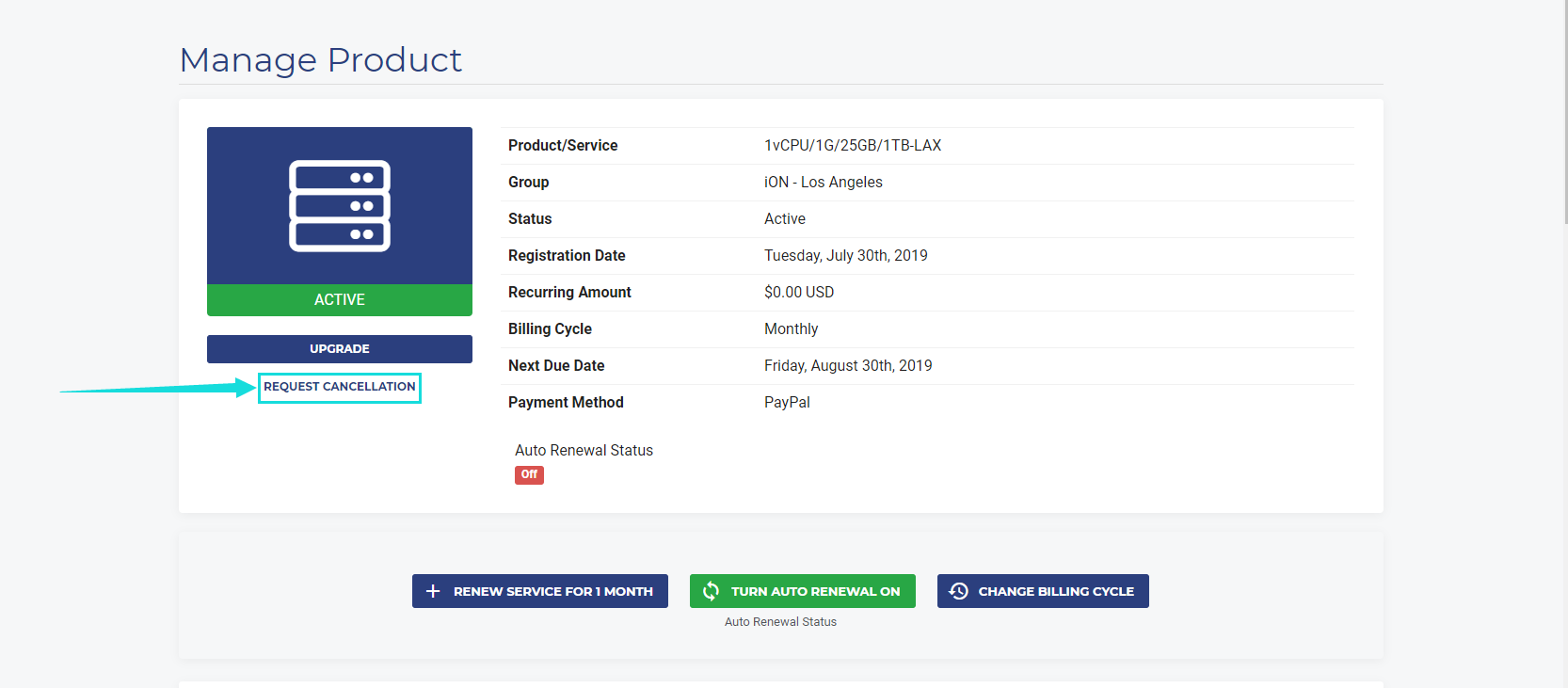This screenshot has height=688, width=1568.
Task: Click the page vertical scrollbar
Action: tap(1565, 113)
